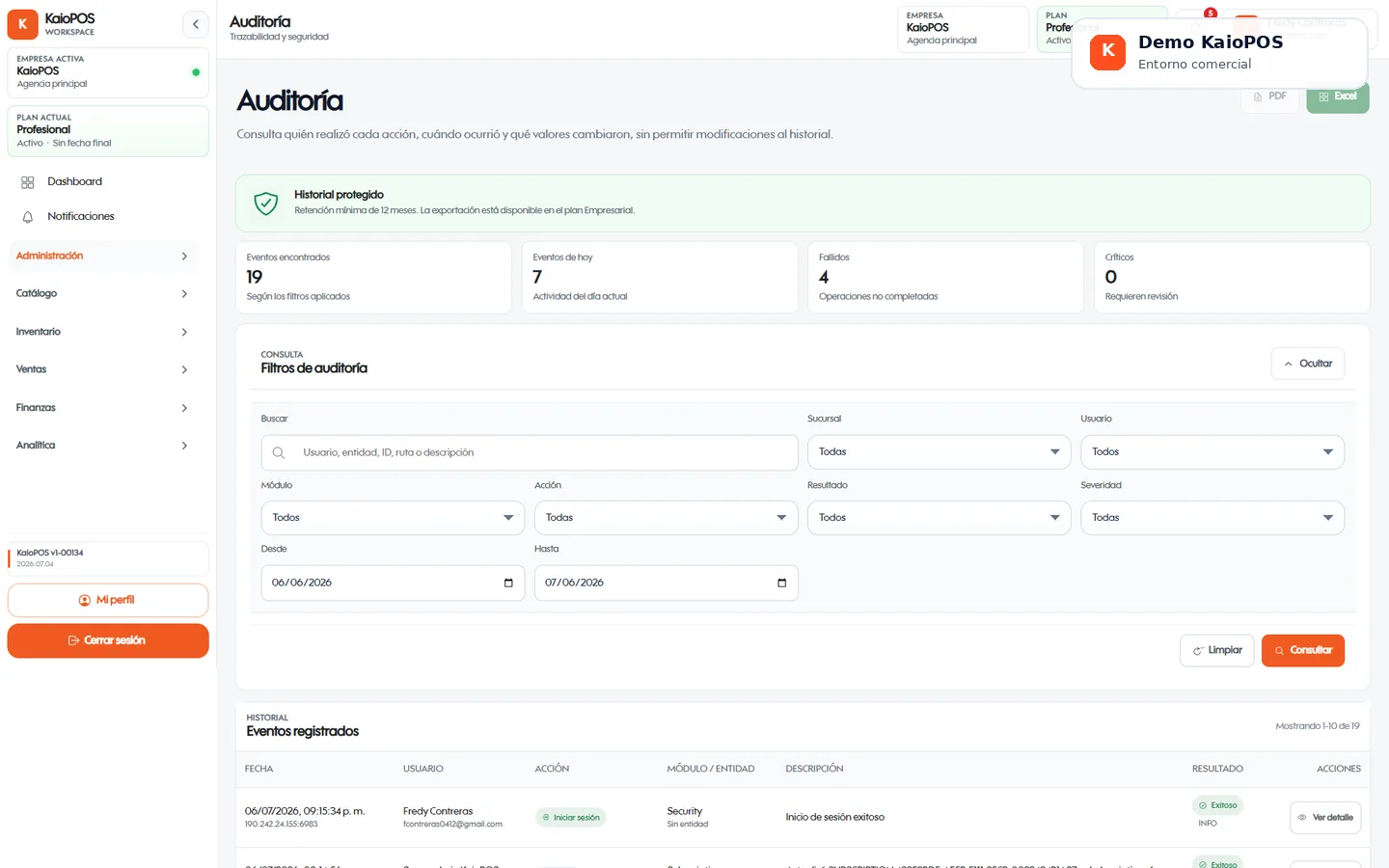Click the USUARIO column header
The width and height of the screenshot is (1389, 868).
pos(423,769)
